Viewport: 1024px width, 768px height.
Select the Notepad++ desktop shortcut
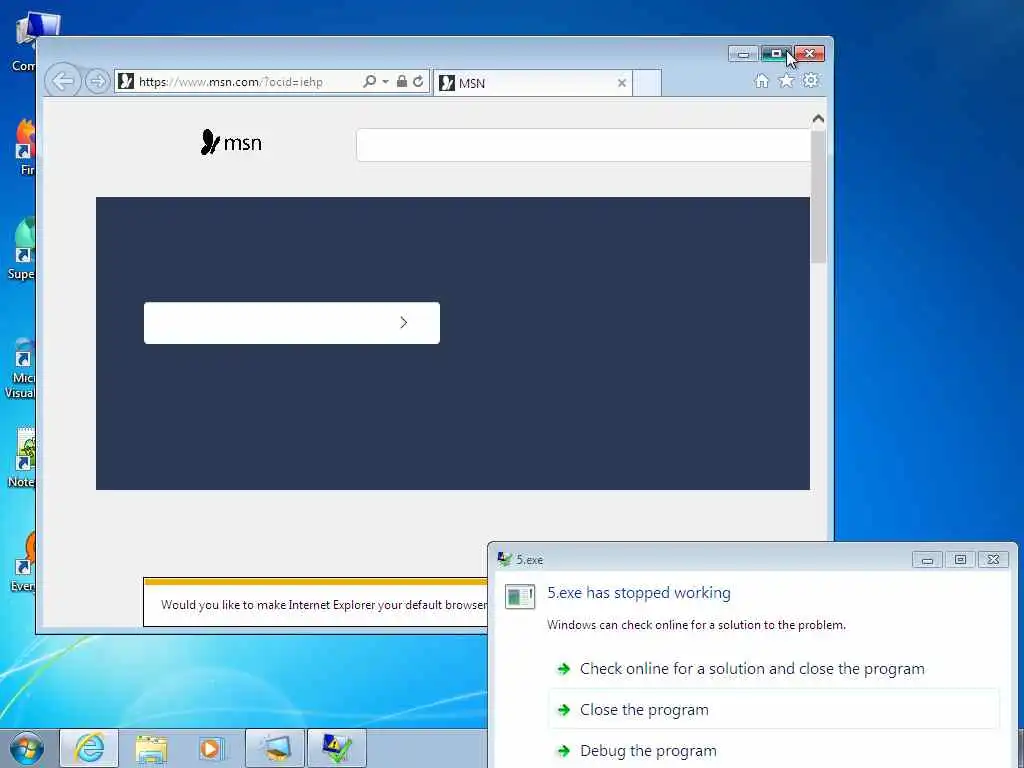pyautogui.click(x=22, y=458)
